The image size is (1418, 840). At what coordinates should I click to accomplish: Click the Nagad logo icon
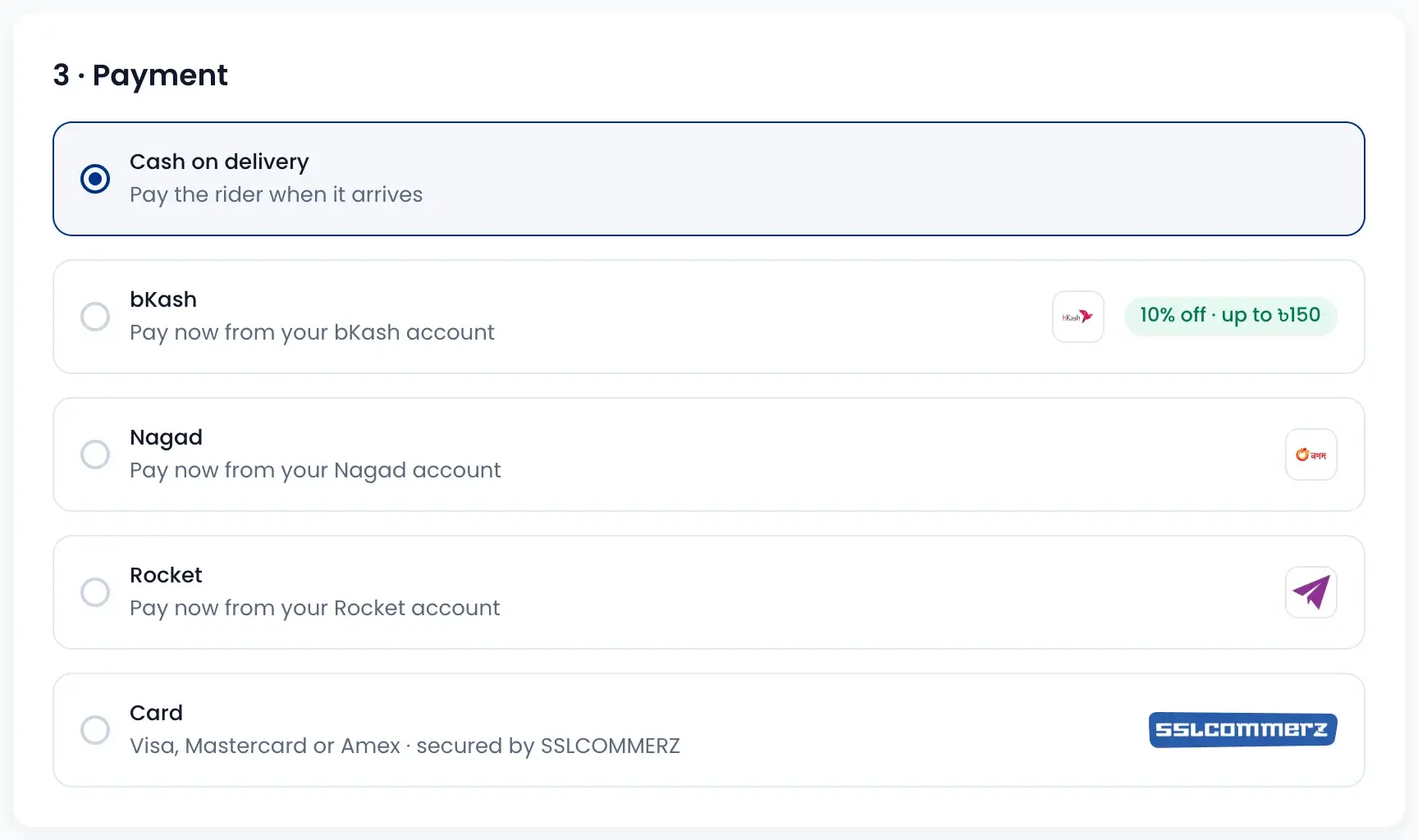pos(1311,454)
